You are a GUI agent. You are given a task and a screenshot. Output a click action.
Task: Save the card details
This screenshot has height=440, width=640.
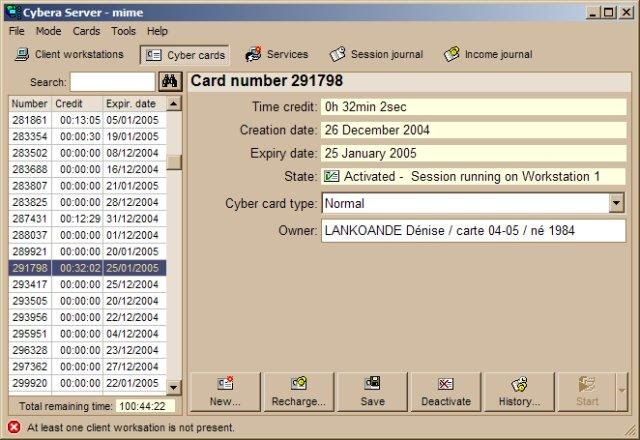point(372,391)
